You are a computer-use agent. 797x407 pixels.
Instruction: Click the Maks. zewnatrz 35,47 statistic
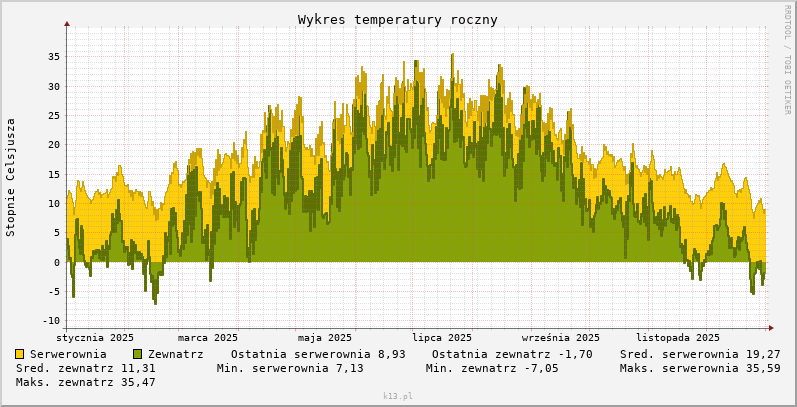point(85,382)
